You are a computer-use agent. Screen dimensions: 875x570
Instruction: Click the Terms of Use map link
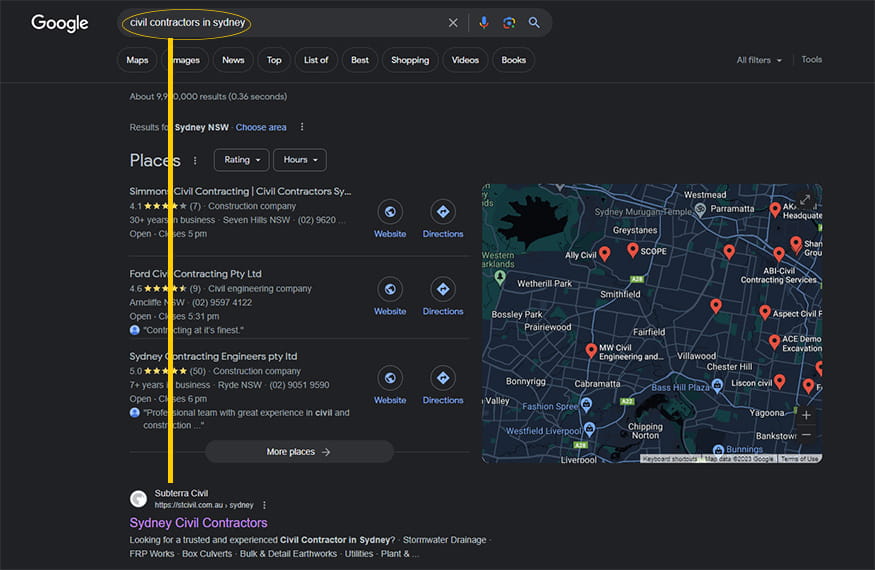coord(799,459)
